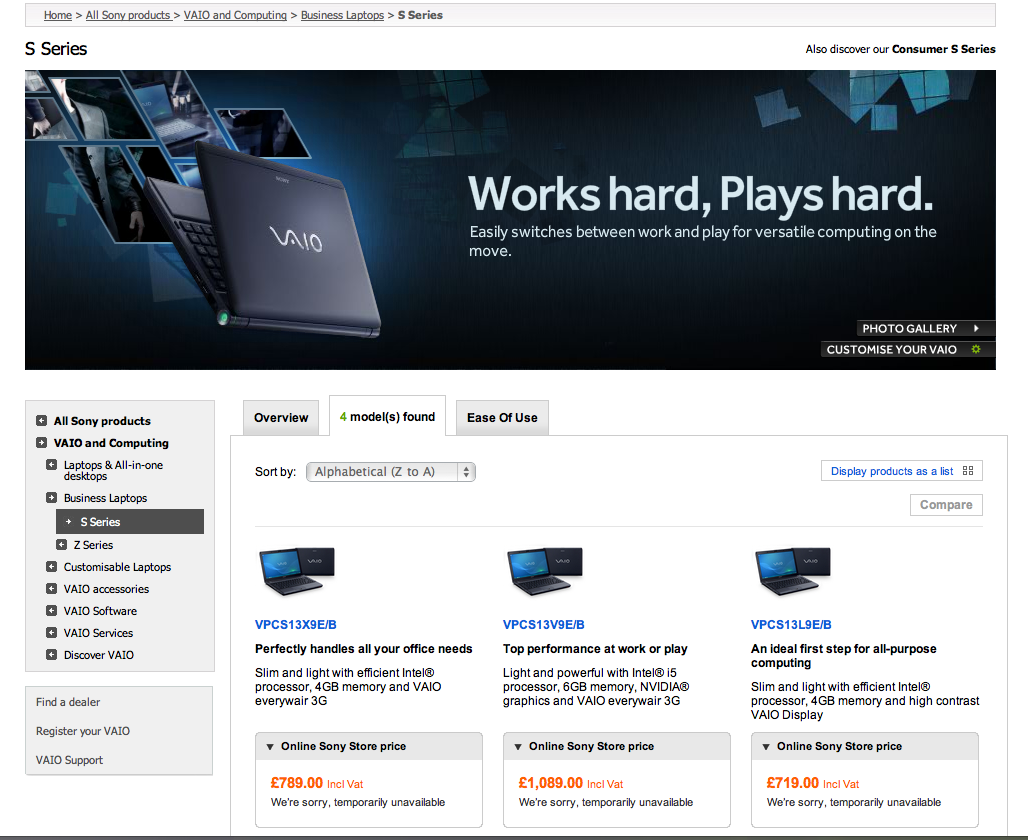Viewport: 1028px width, 840px height.
Task: Collapse VPCS13X9E/B Online Sony Store price triangle
Action: (x=270, y=747)
